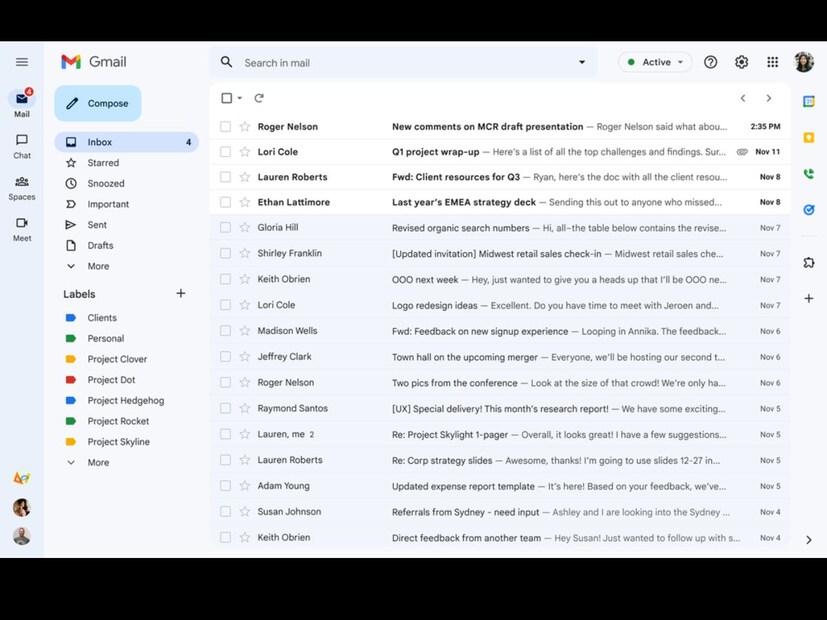This screenshot has height=620, width=827.
Task: Open the Drafts folder
Action: point(100,245)
